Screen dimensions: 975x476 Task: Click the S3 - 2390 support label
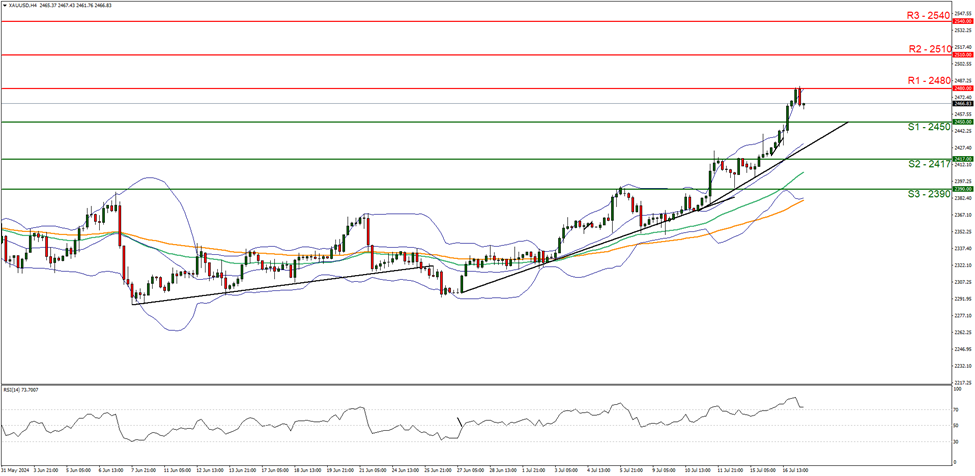927,195
